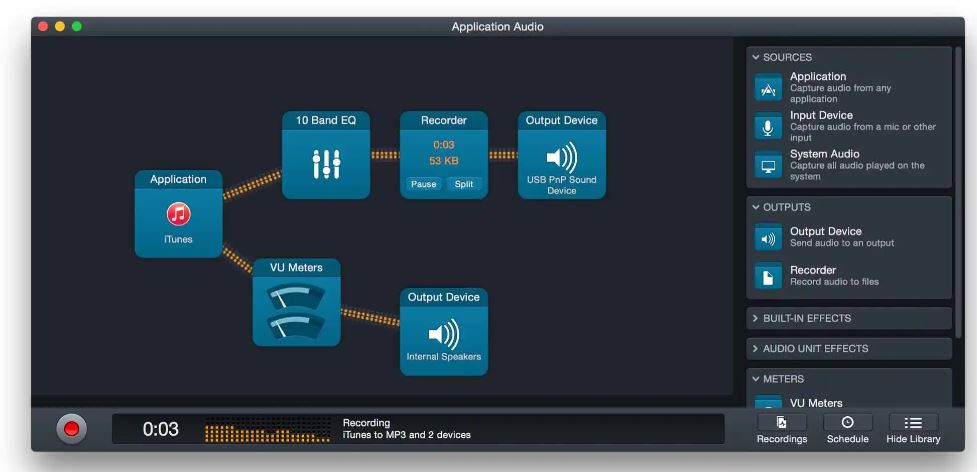Click the green zoom window button
The width and height of the screenshot is (977, 472).
pyautogui.click(x=77, y=26)
